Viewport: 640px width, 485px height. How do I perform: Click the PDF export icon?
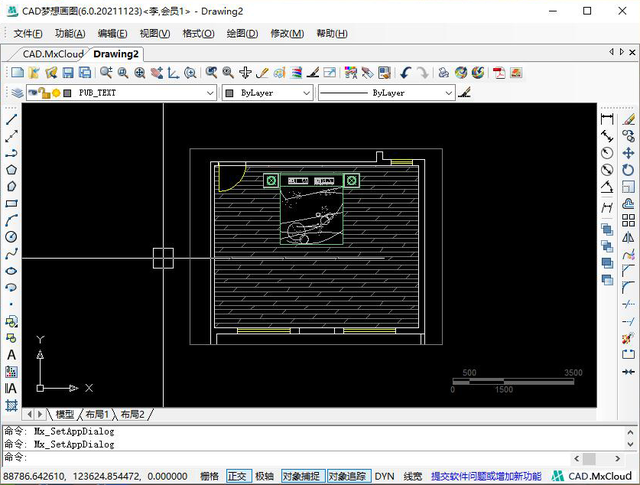click(x=499, y=73)
